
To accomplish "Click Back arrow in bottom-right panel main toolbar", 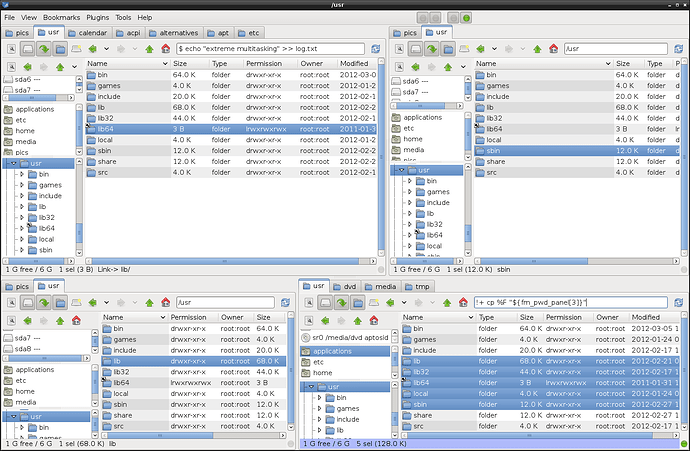I will pos(390,303).
